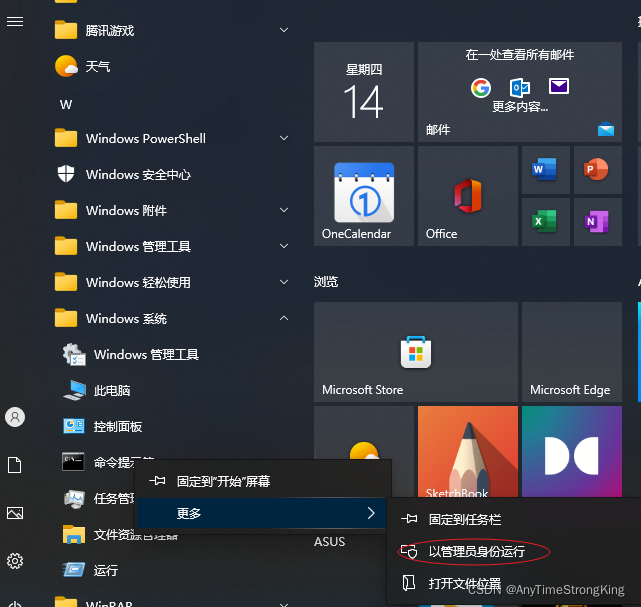The width and height of the screenshot is (641, 607).
Task: Expand the Windows 附件 chevron
Action: click(284, 210)
